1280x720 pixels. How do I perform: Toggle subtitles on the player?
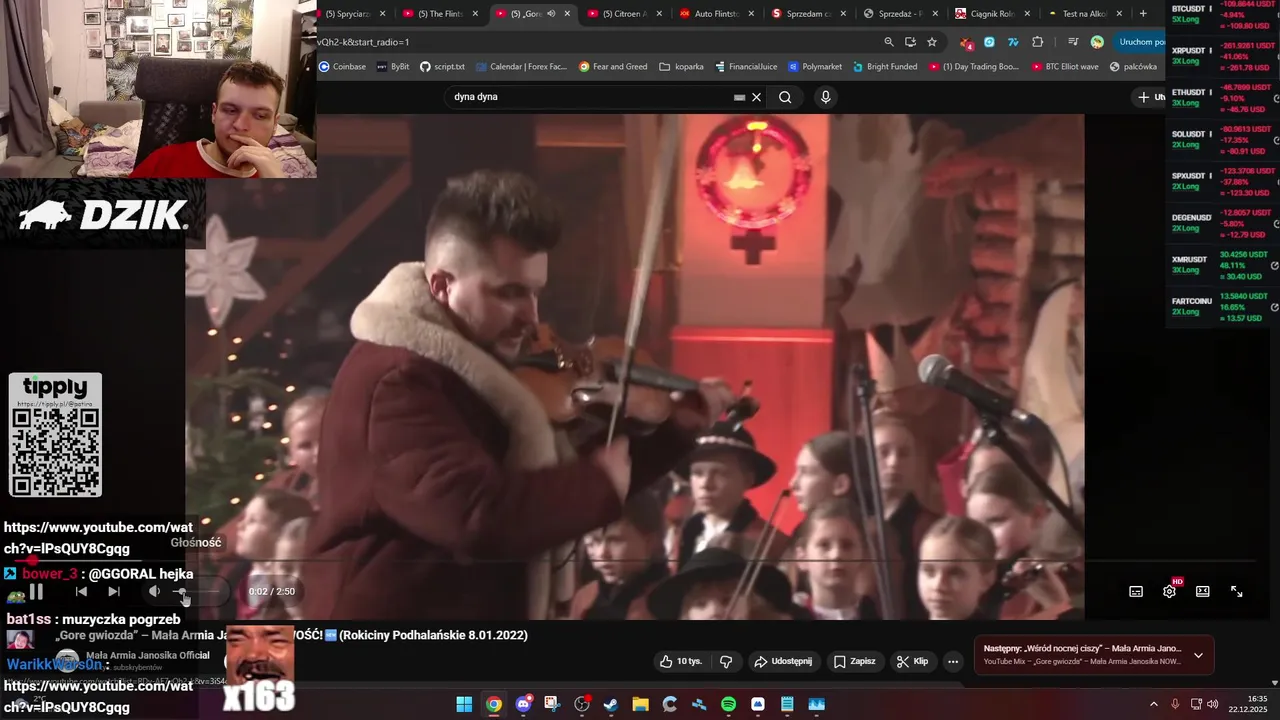point(1136,592)
